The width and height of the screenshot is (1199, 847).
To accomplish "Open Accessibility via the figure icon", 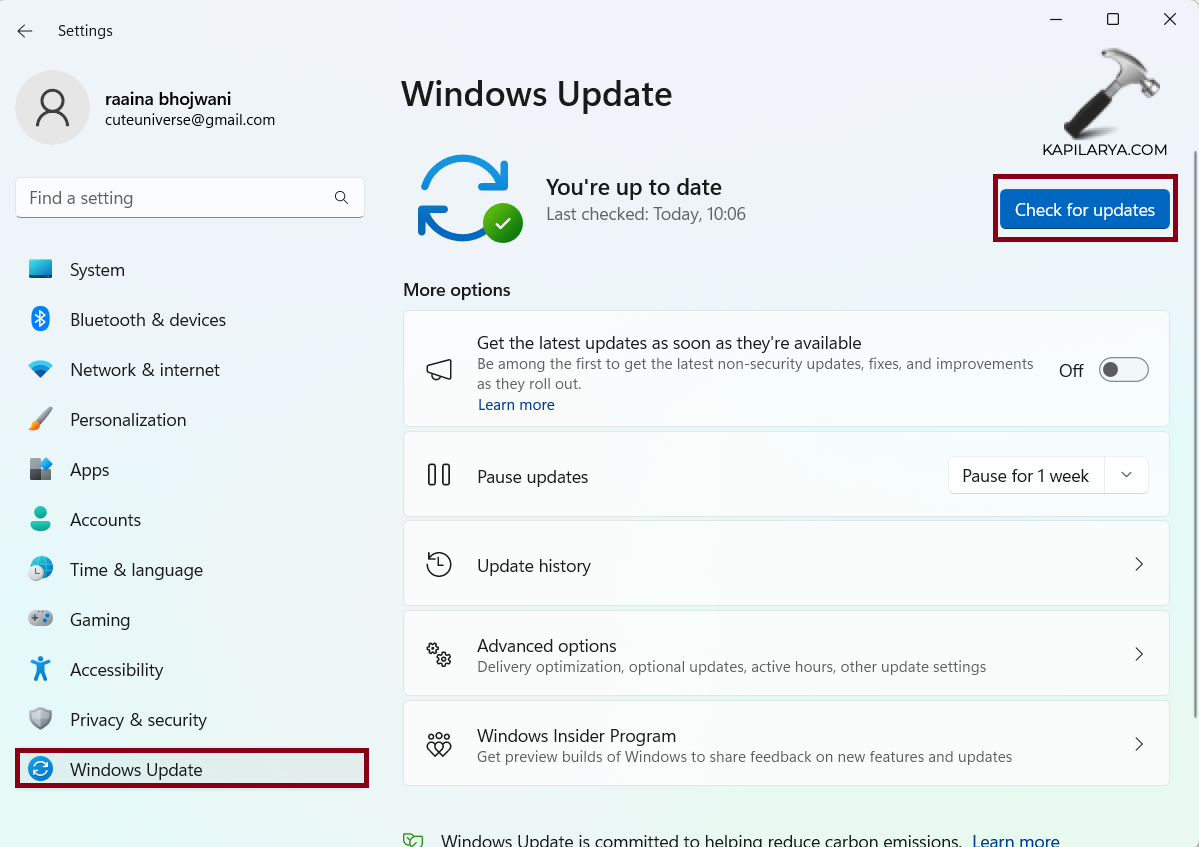I will 40,669.
